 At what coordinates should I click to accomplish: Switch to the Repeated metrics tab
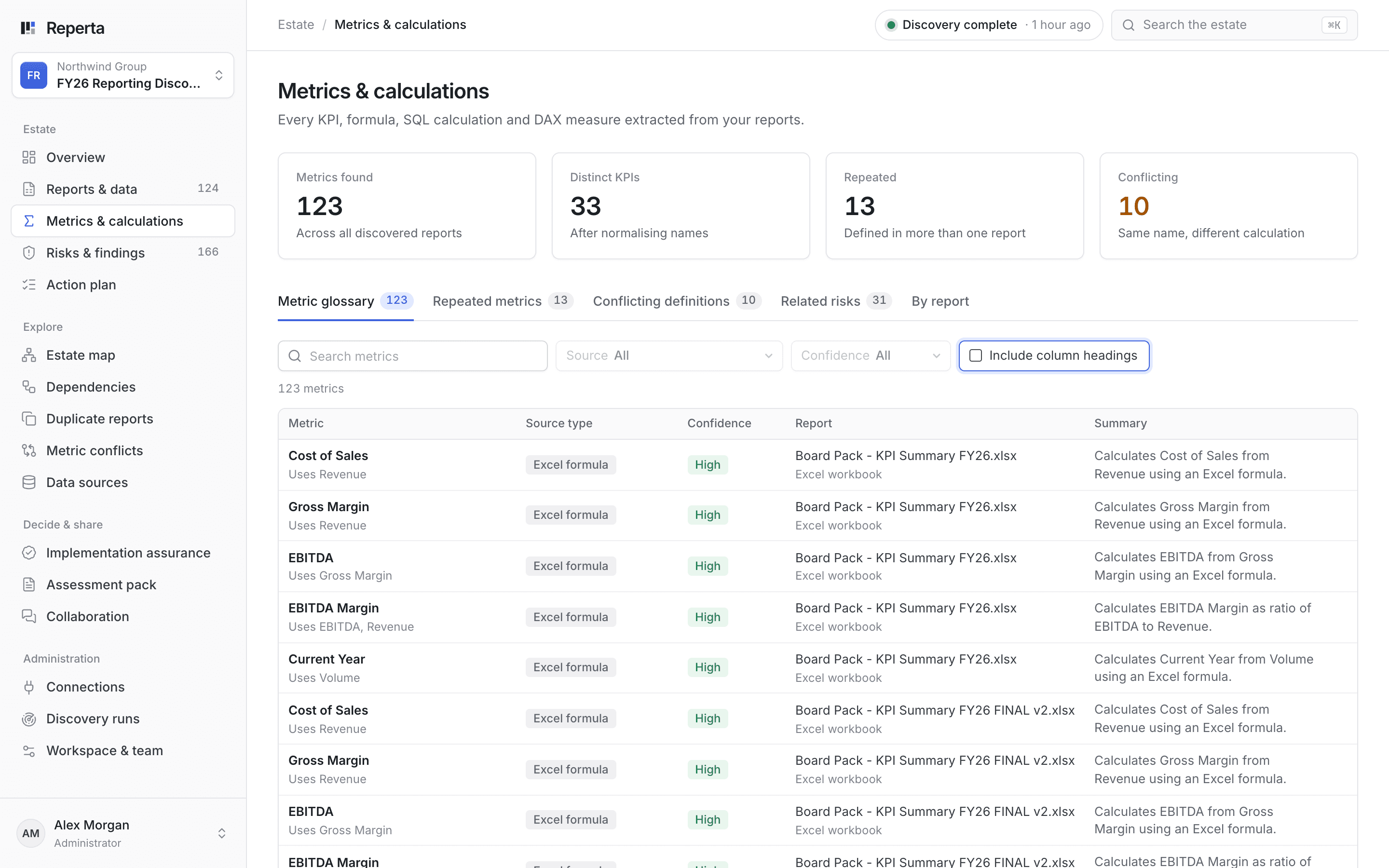point(503,301)
